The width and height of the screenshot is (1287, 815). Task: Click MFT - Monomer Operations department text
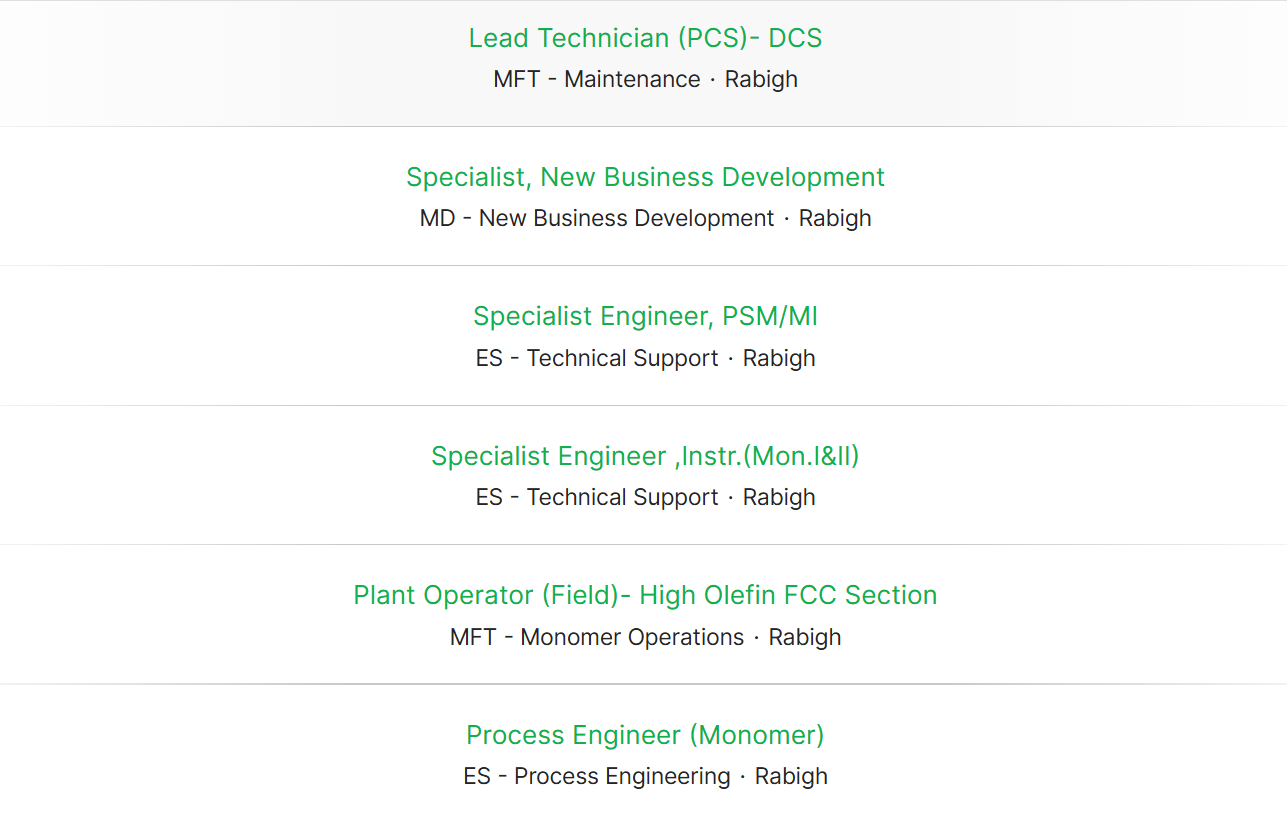coord(597,637)
